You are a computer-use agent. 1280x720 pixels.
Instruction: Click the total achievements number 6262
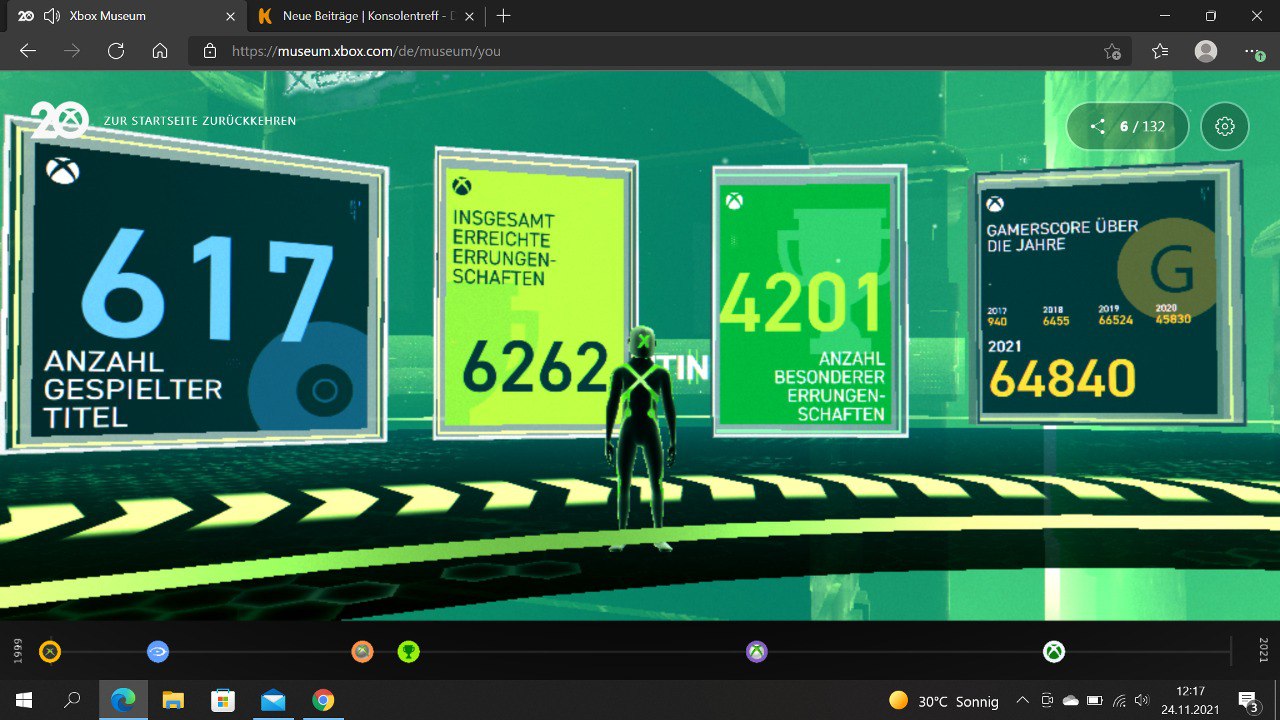click(535, 367)
